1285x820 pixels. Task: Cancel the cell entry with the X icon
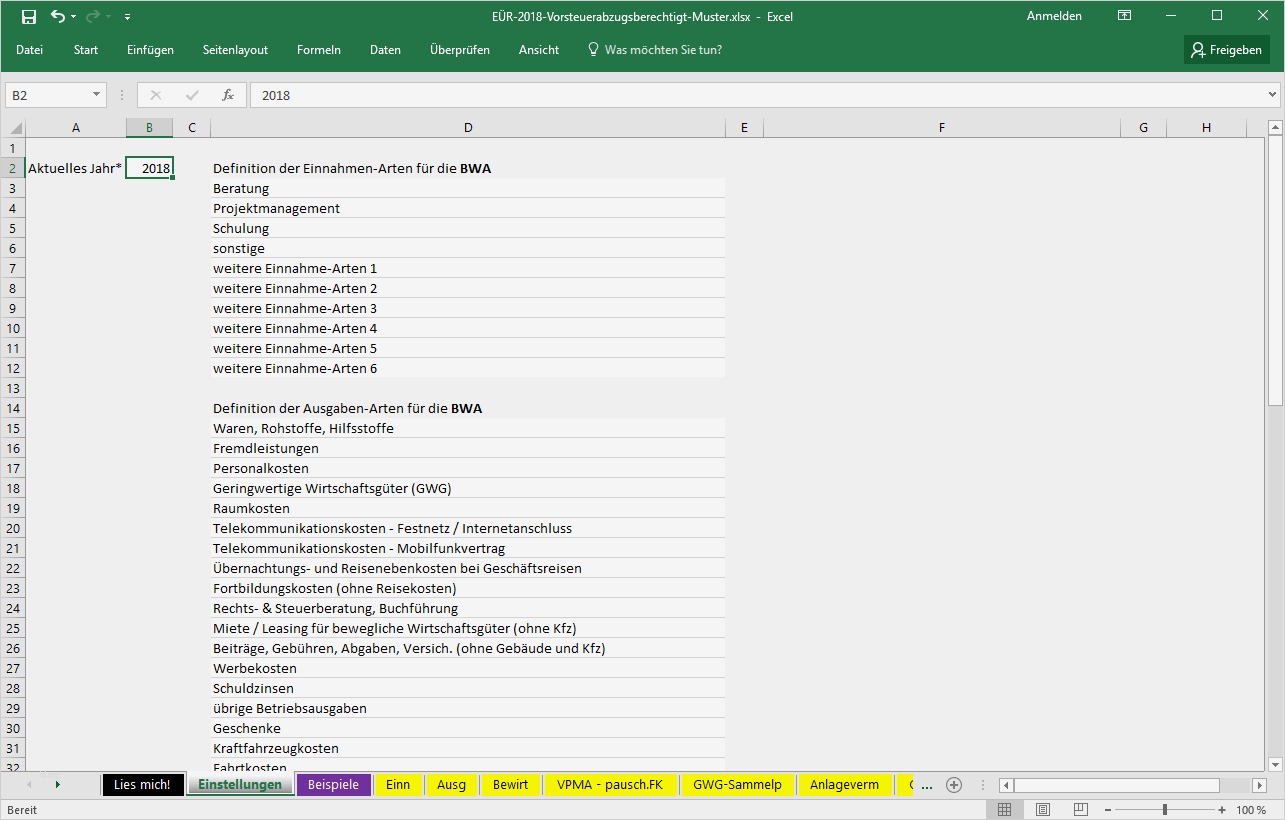156,94
